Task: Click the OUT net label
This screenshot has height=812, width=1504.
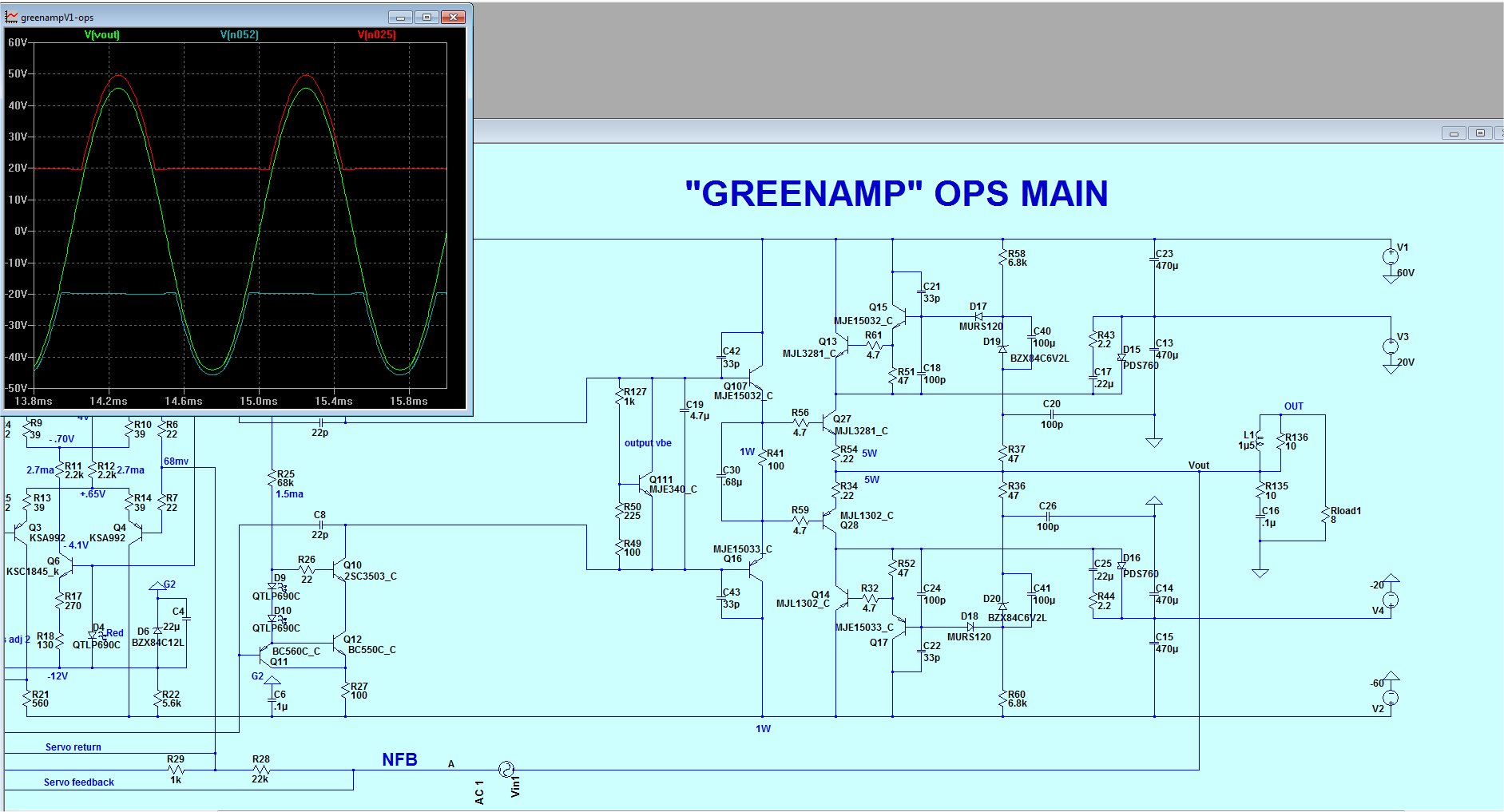Action: click(1294, 406)
